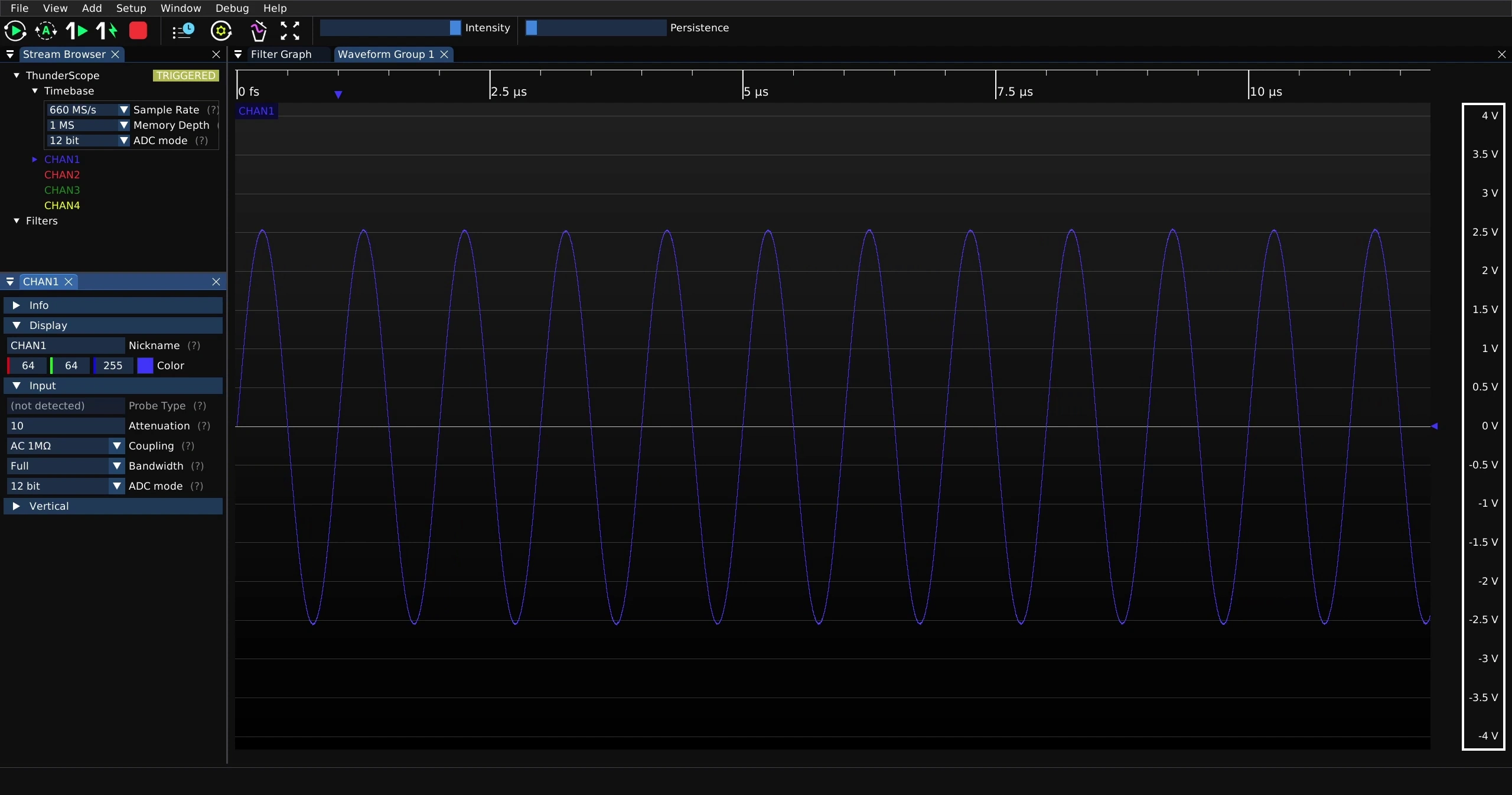Expand the Info section
This screenshot has width=1512, height=795.
tap(113, 305)
